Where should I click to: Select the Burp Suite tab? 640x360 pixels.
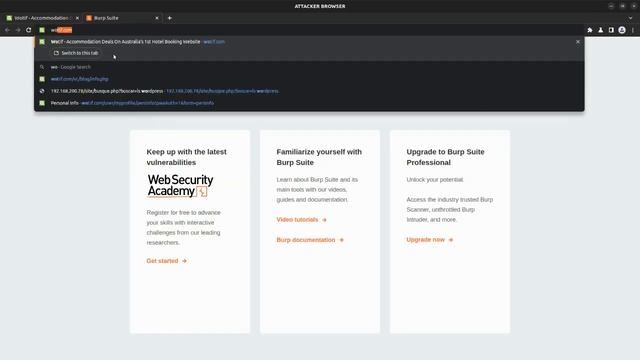(122, 18)
